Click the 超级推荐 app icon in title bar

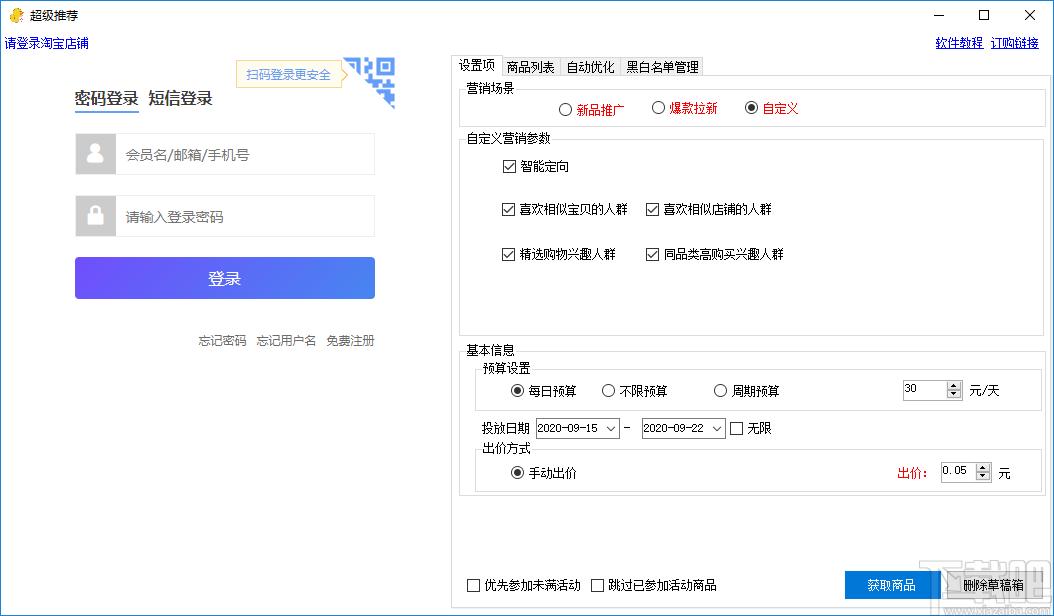click(x=16, y=15)
